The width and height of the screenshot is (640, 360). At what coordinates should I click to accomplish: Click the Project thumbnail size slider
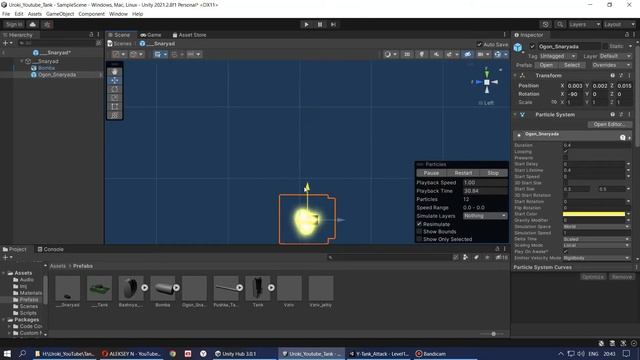point(493,334)
